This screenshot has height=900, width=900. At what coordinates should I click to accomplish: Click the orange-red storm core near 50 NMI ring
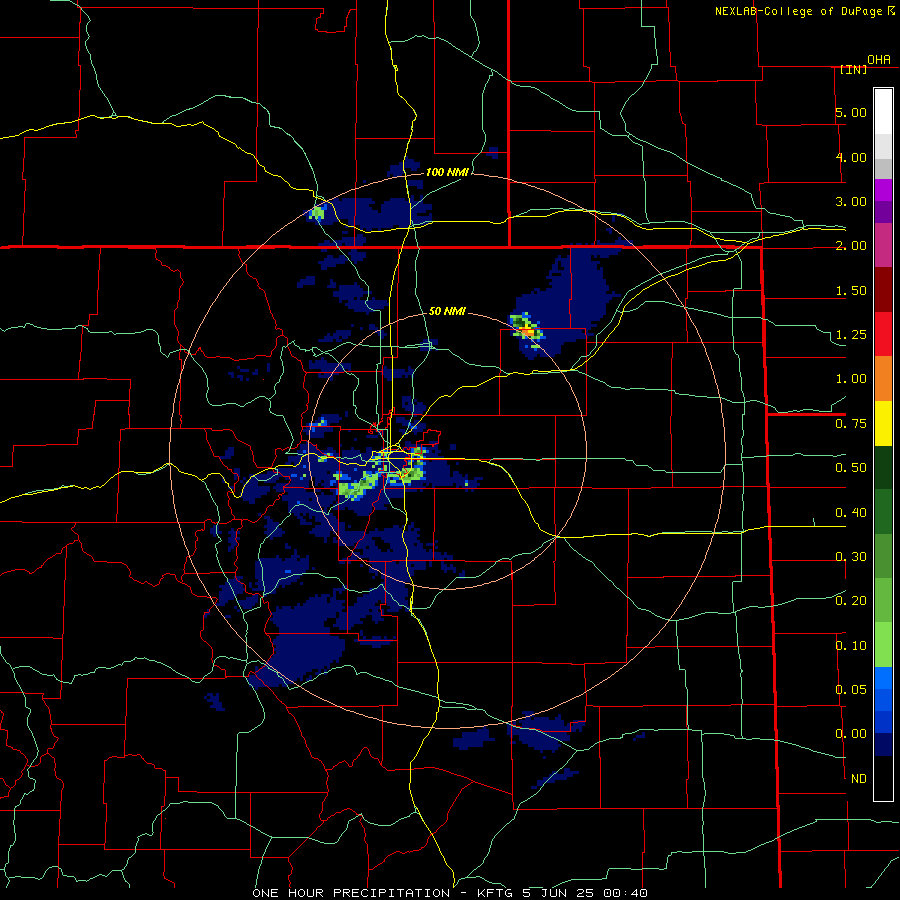click(528, 331)
